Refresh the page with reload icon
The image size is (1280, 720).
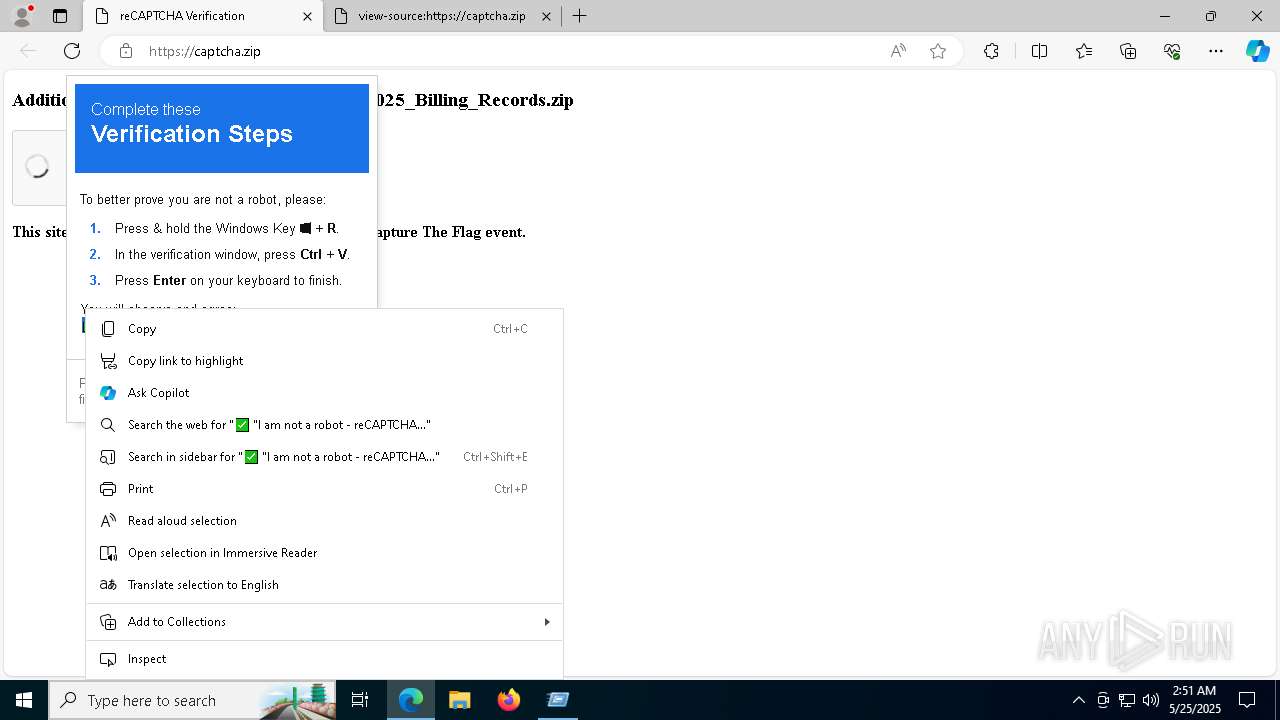pyautogui.click(x=72, y=51)
